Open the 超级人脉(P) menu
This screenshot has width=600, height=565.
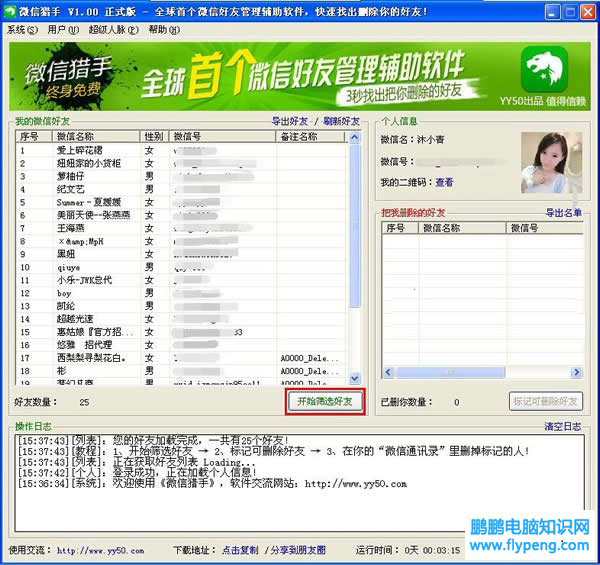click(114, 30)
